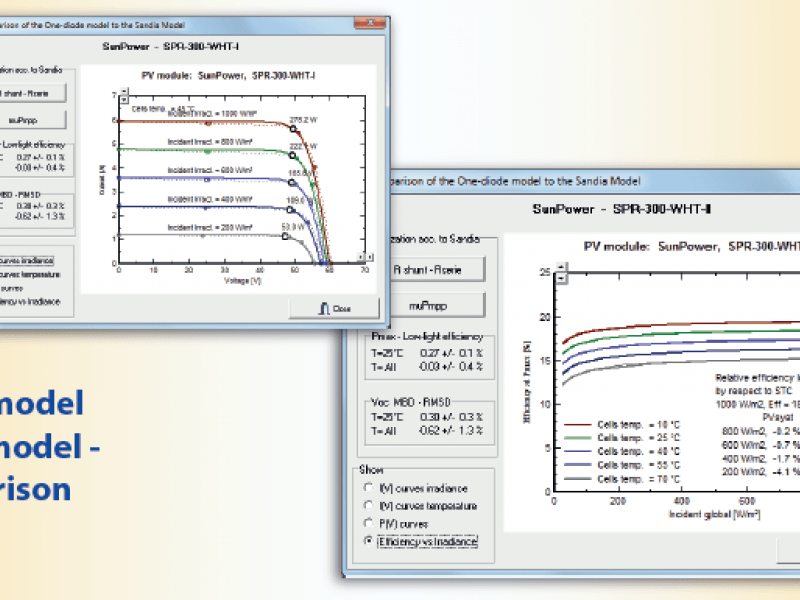This screenshot has width=800, height=600.
Task: Click lower Y-axis scale button on efficiency graph
Action: click(x=561, y=278)
